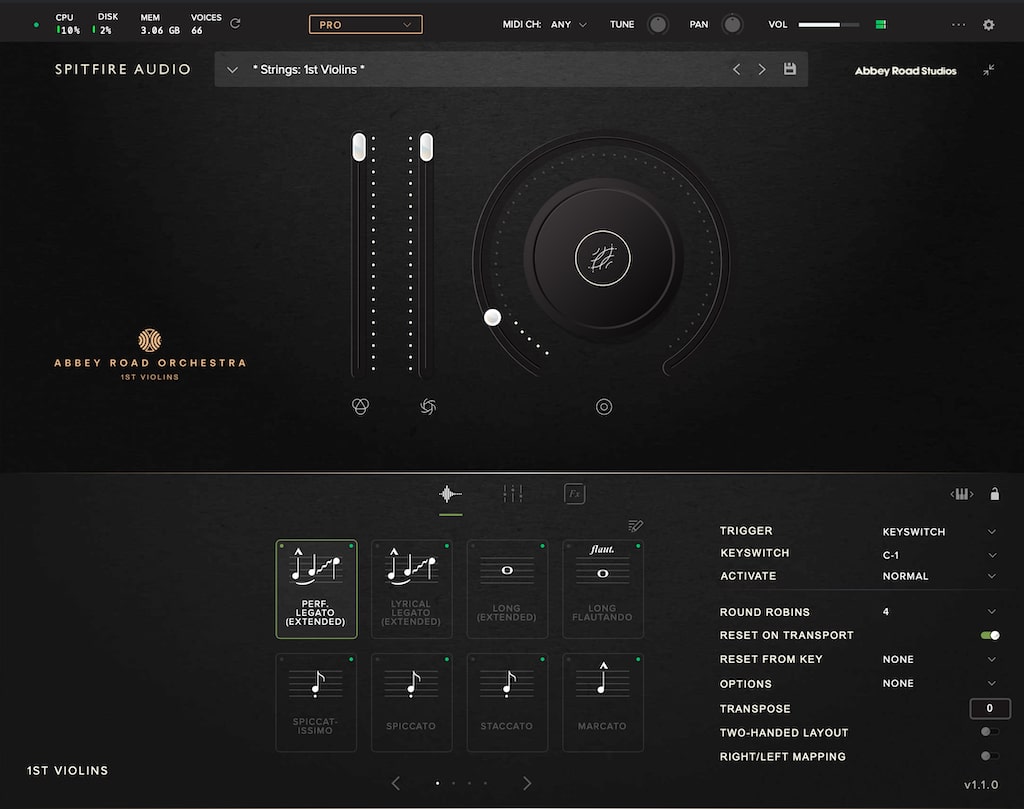Click the CPU 10% readout
This screenshot has width=1024, height=809.
click(67, 24)
